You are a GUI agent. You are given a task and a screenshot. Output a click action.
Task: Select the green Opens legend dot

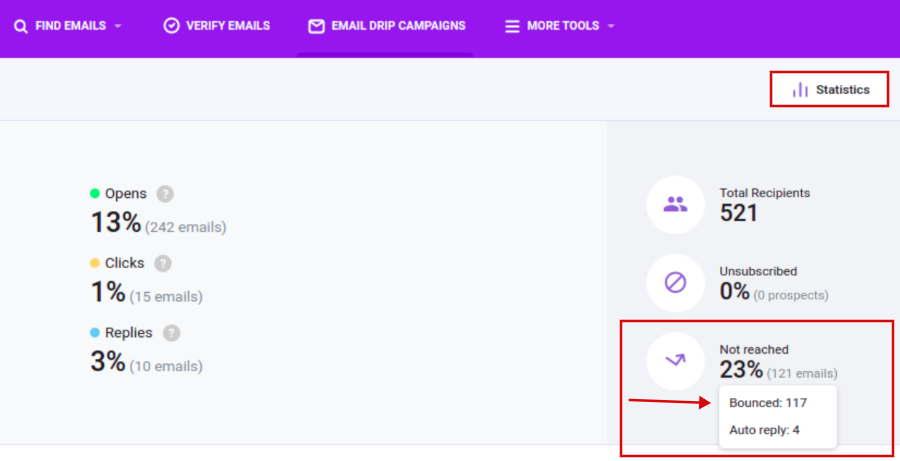coord(95,193)
